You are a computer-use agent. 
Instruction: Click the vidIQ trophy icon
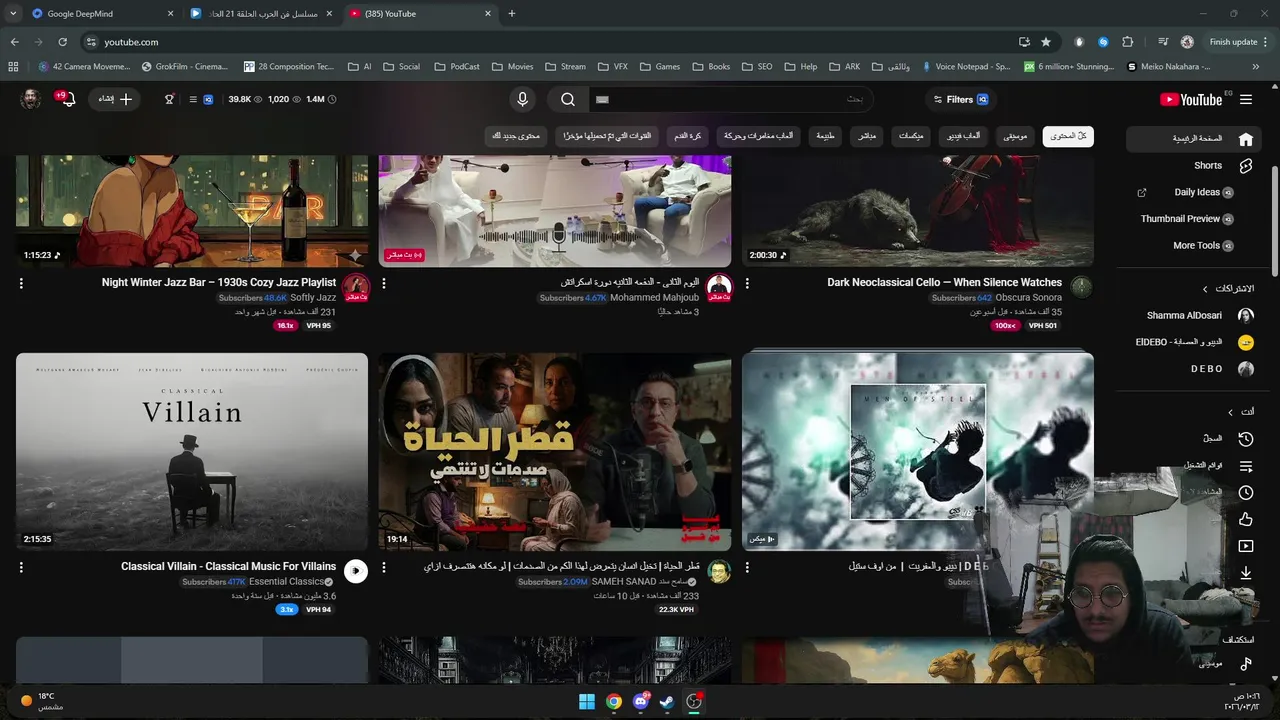click(x=169, y=99)
